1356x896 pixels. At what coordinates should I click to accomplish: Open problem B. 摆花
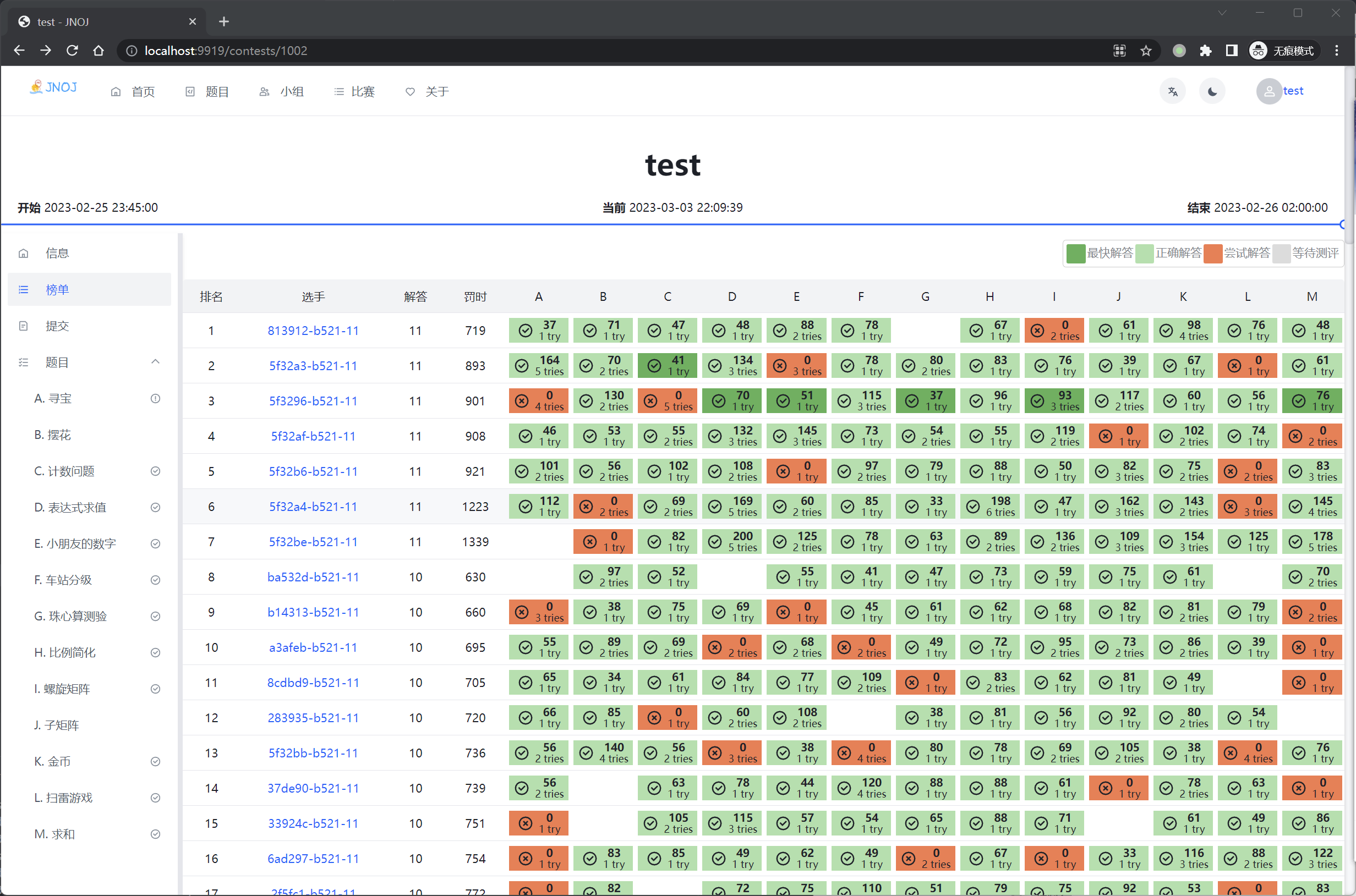click(90, 435)
